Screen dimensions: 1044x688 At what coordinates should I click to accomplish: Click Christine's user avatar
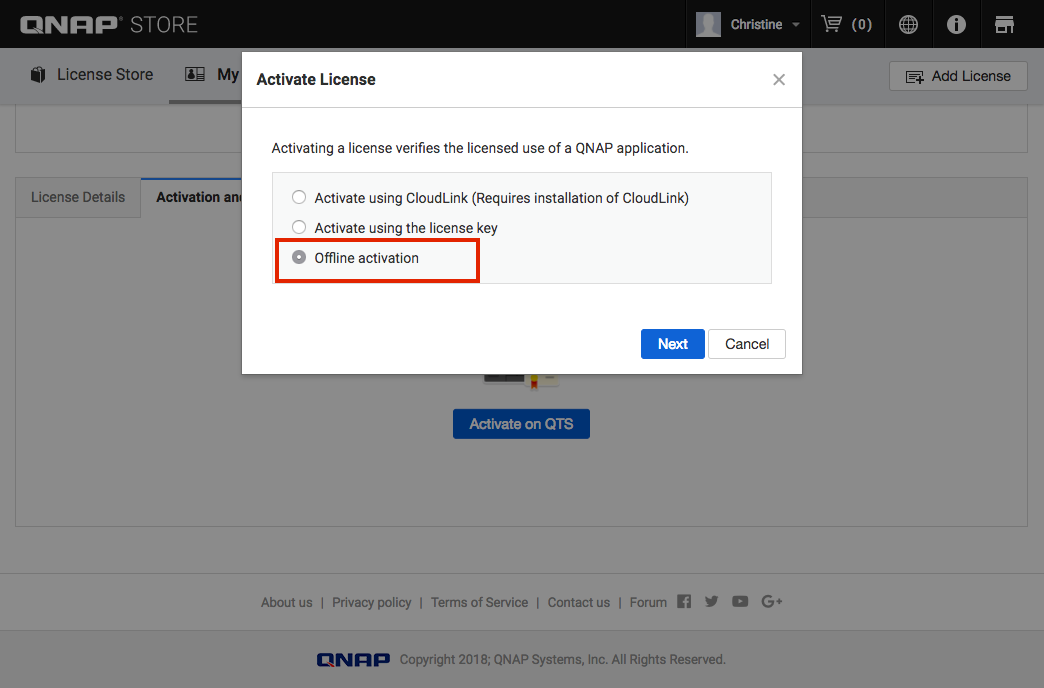tap(708, 25)
